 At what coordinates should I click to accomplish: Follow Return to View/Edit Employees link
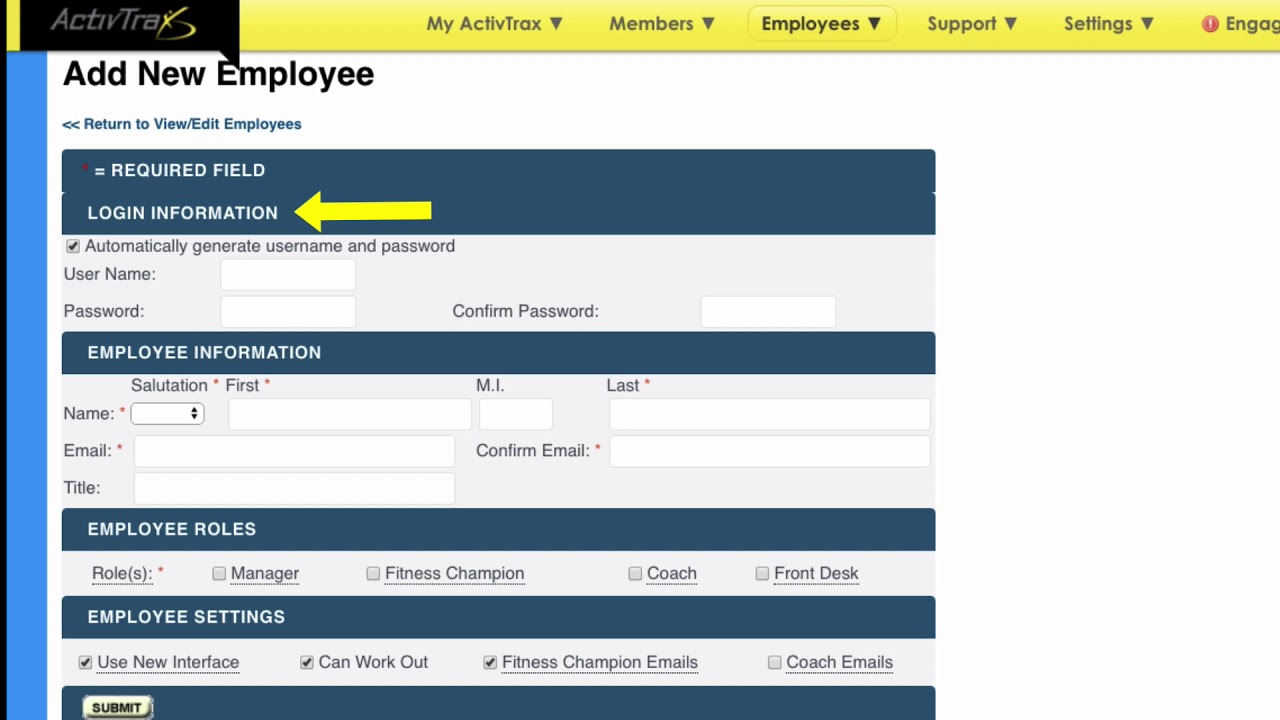(x=182, y=124)
